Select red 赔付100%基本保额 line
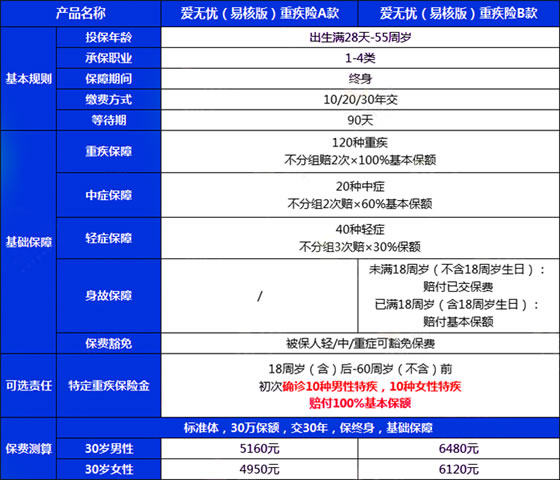 [360, 403]
